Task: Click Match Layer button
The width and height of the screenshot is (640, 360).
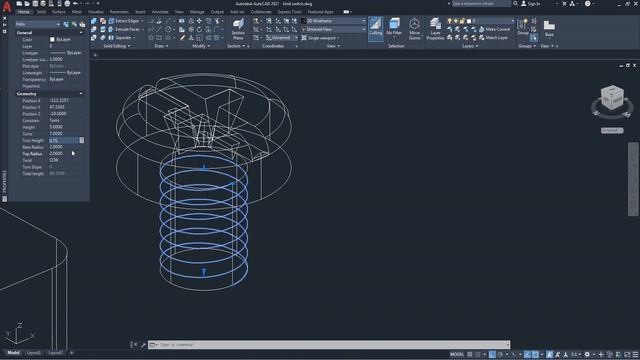Action: [x=493, y=38]
